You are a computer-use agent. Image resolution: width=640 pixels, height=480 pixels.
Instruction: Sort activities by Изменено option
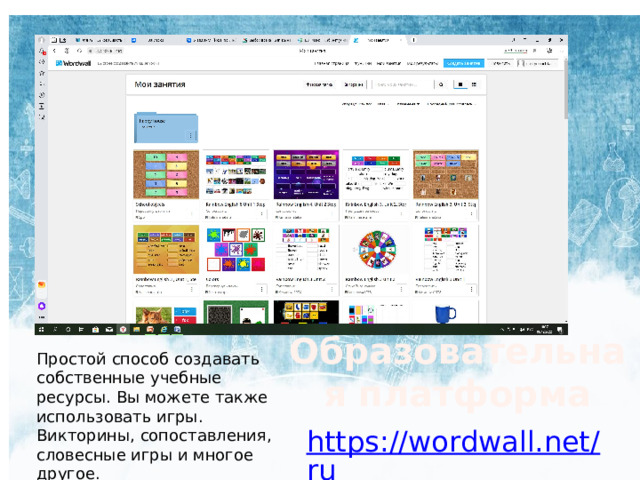[408, 104]
